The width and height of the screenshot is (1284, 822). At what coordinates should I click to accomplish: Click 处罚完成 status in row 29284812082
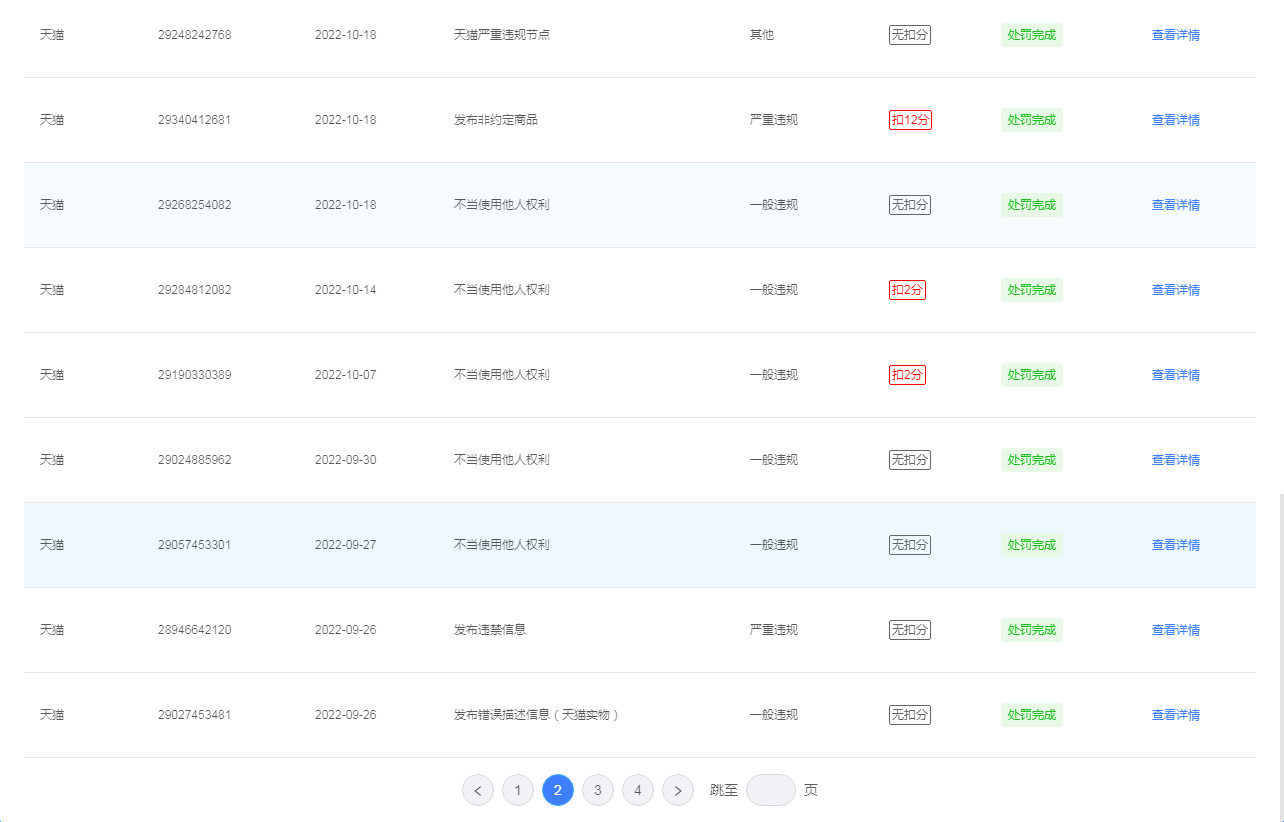coord(1031,290)
